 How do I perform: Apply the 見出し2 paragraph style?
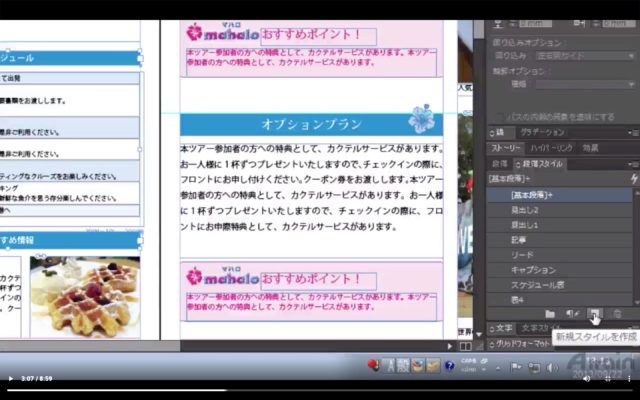pyautogui.click(x=560, y=210)
